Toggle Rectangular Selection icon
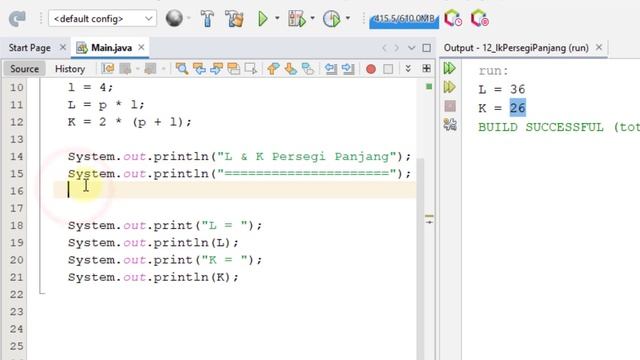The width and height of the screenshot is (640, 360). [251, 69]
